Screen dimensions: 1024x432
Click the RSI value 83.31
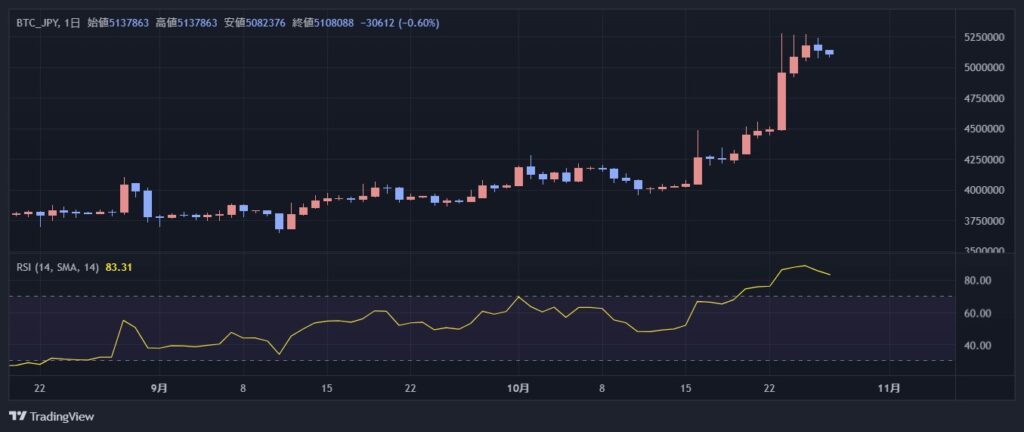(119, 267)
